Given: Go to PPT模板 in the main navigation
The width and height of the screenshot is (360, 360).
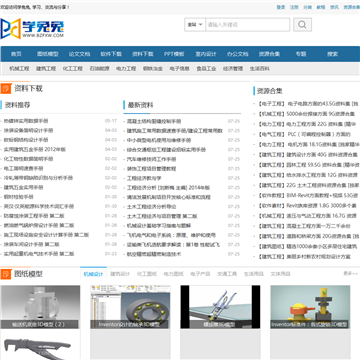Looking at the screenshot, I should (x=174, y=54).
